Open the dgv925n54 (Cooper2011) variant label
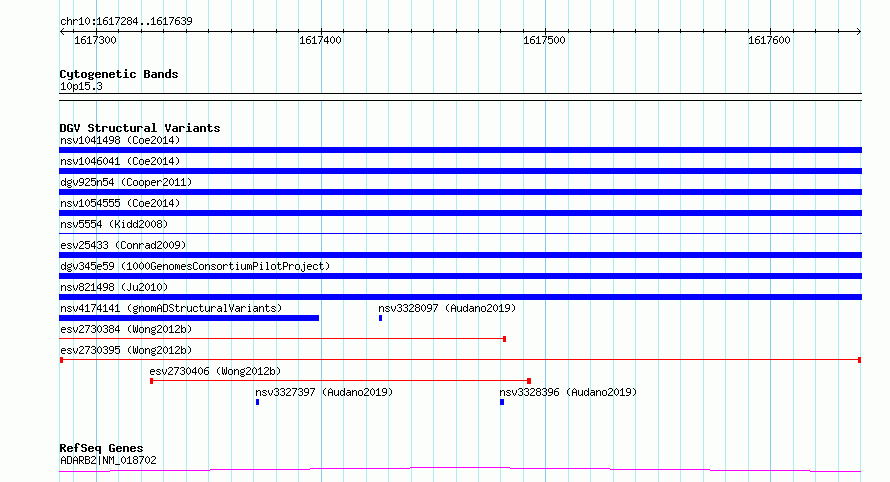 [126, 182]
